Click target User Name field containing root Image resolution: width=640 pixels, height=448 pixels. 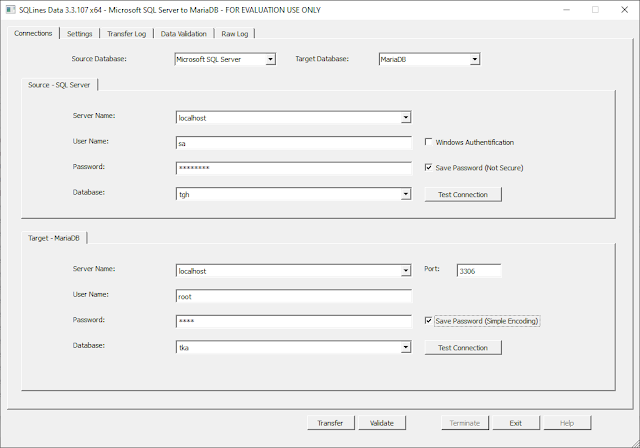294,297
